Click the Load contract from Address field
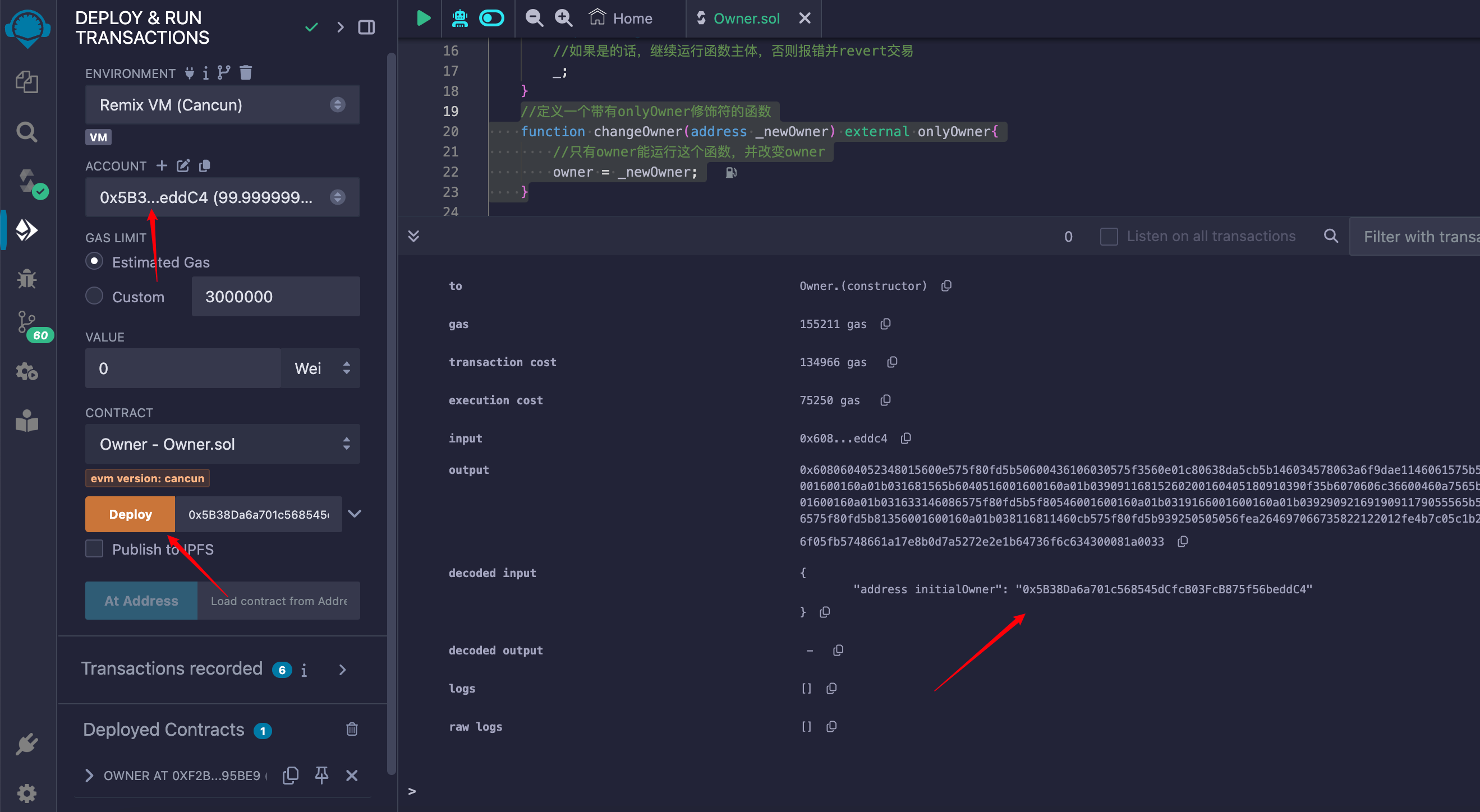The width and height of the screenshot is (1480, 812). (279, 601)
